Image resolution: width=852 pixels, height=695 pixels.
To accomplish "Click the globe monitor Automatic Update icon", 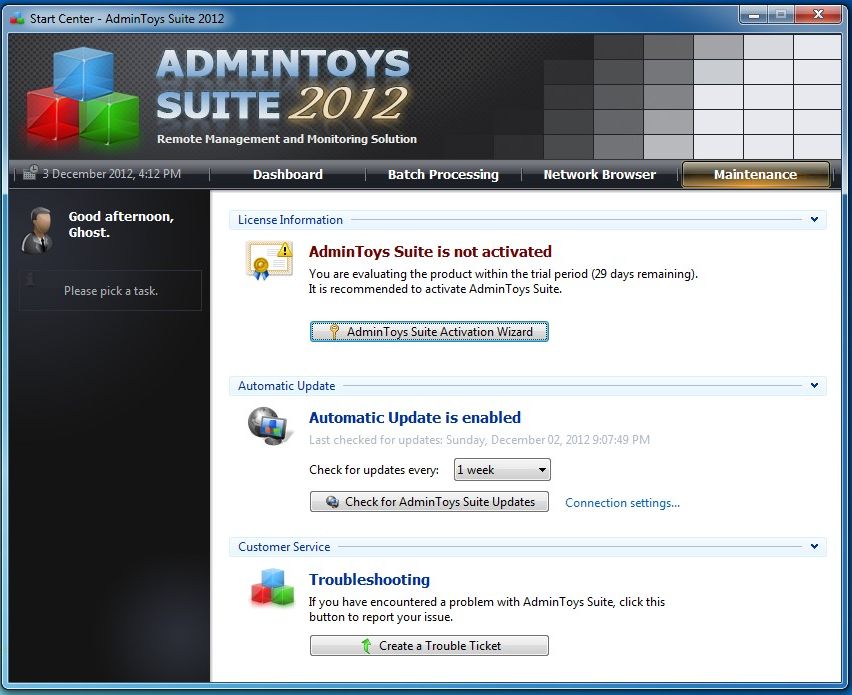I will [x=270, y=426].
